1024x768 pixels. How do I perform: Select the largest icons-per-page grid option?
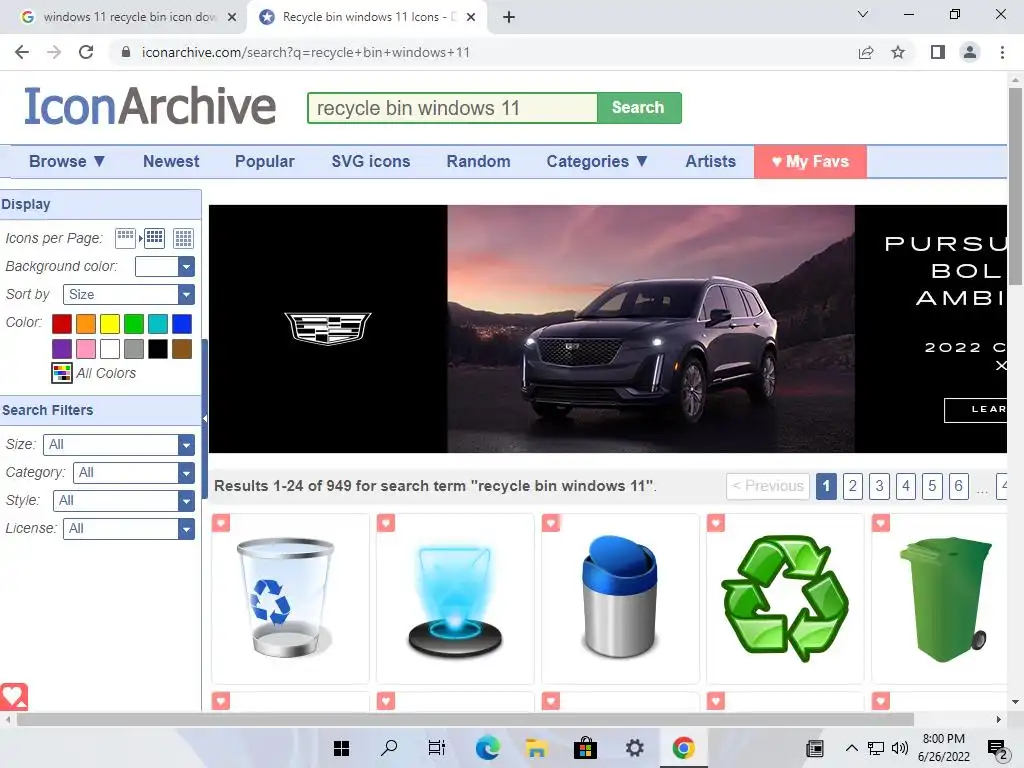(184, 238)
